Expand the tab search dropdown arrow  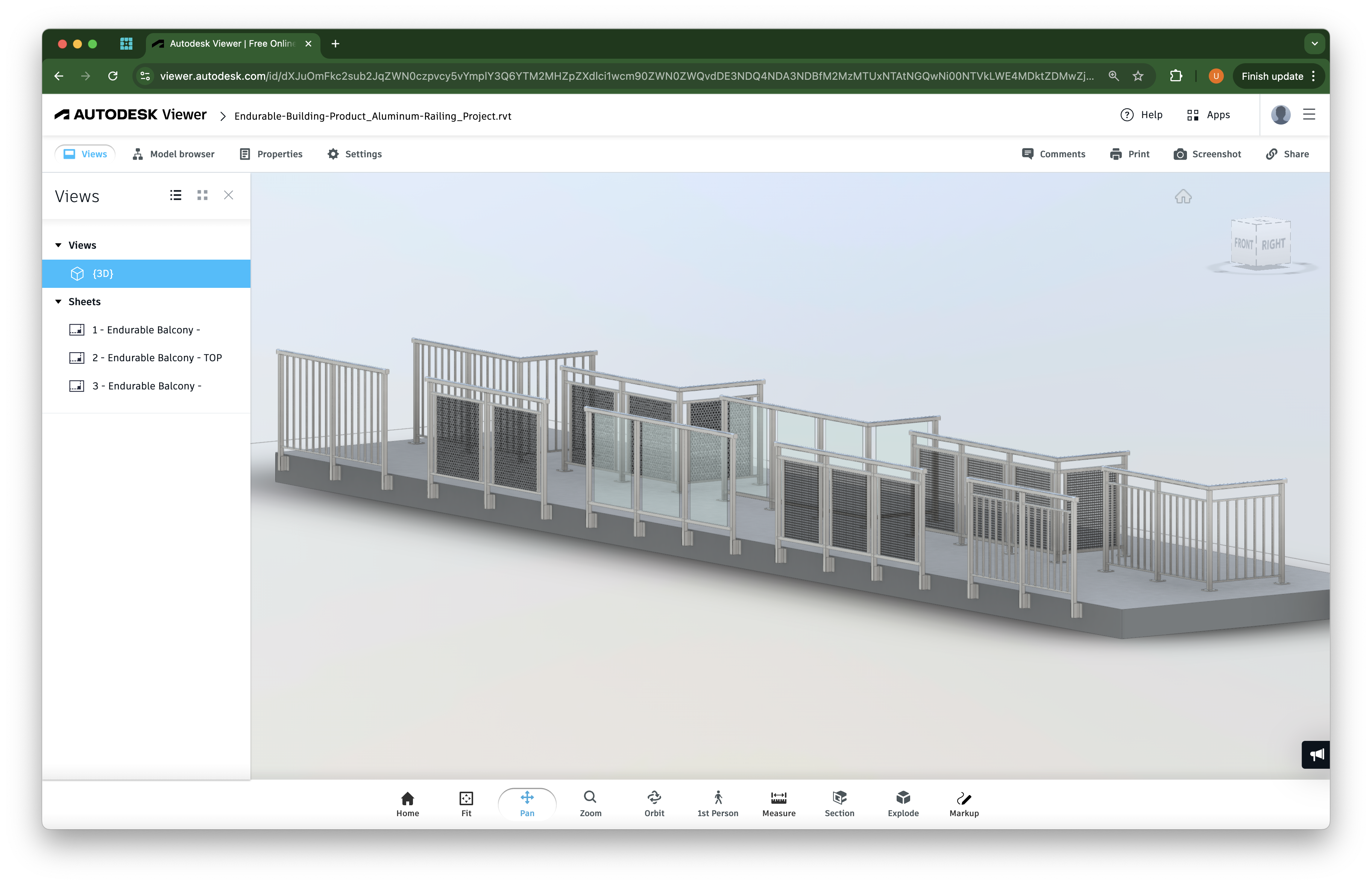pyautogui.click(x=1314, y=44)
